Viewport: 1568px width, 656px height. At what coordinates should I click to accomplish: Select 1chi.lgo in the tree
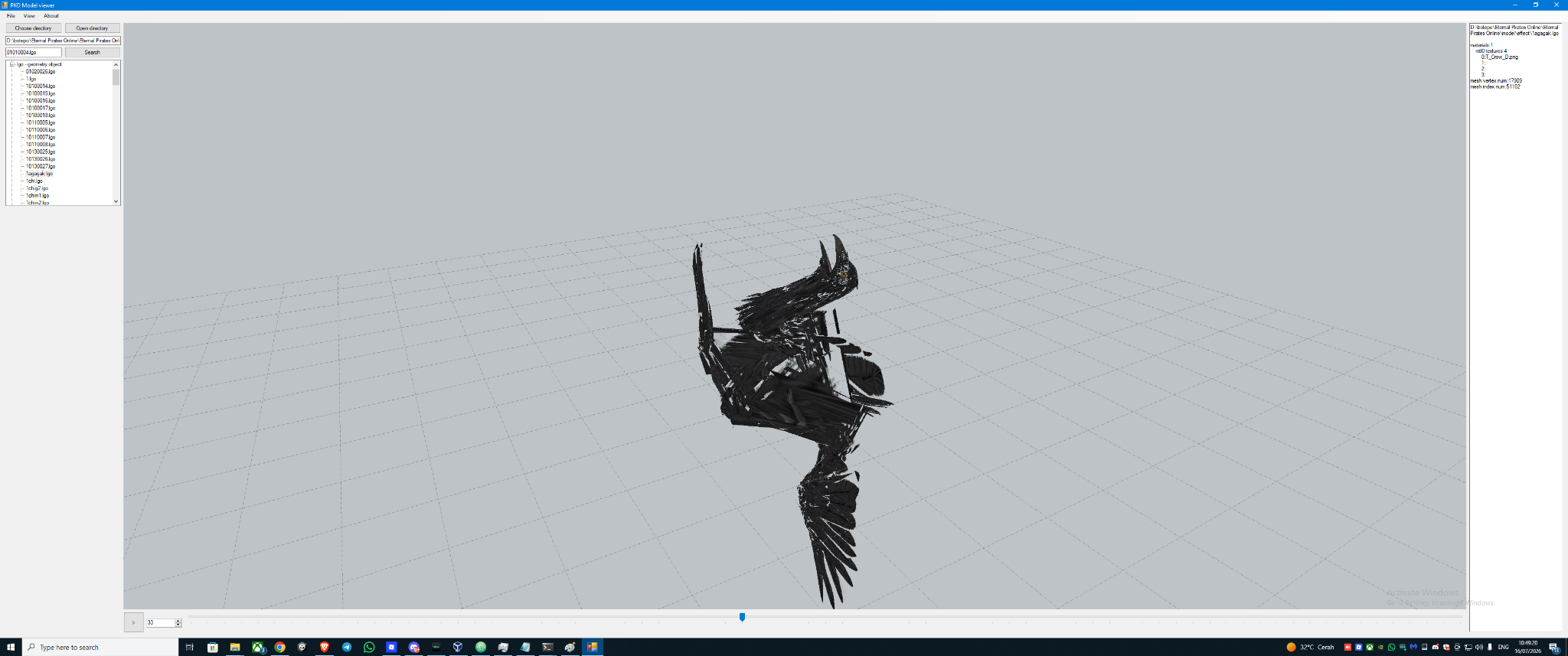coord(34,181)
